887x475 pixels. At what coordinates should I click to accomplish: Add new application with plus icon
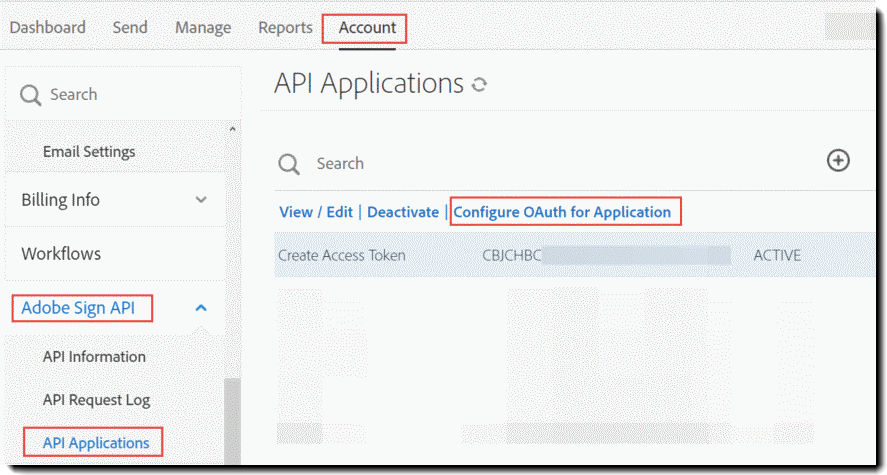pos(838,161)
